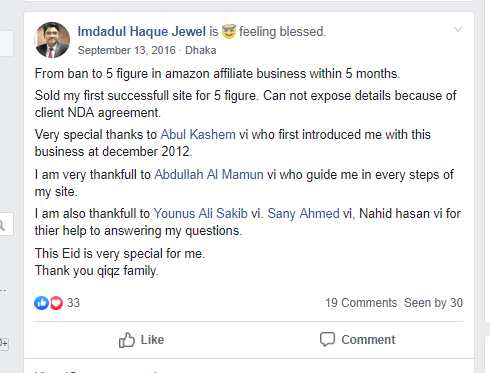Image resolution: width=490 pixels, height=373 pixels.
Task: Click the Like text label
Action: (152, 340)
